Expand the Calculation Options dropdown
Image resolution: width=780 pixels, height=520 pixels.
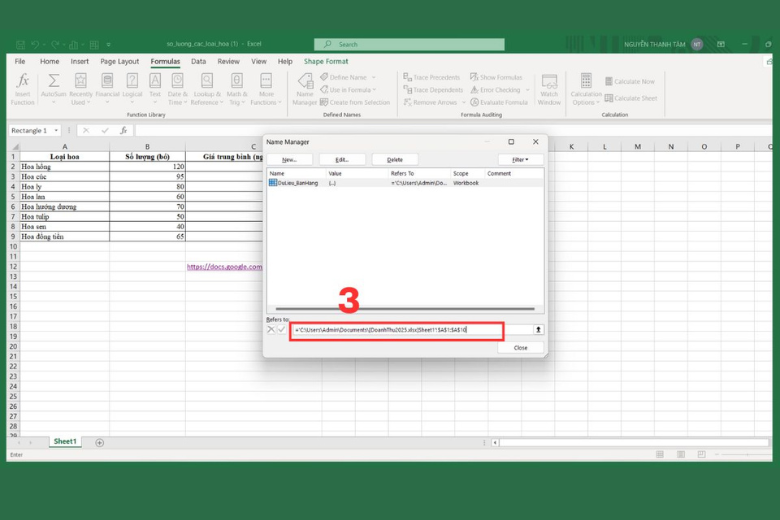585,90
